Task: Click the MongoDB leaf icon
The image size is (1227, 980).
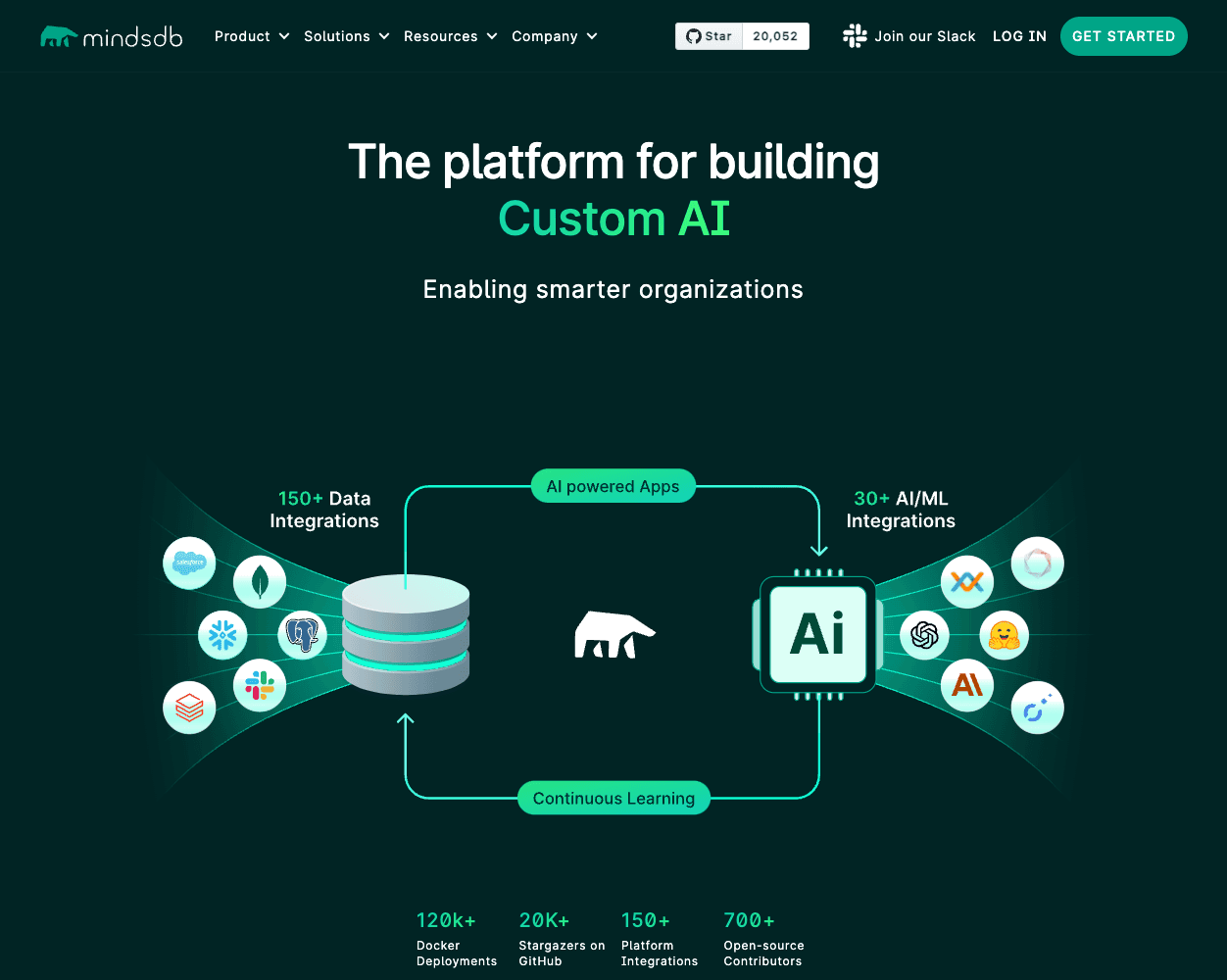Action: pos(260,582)
